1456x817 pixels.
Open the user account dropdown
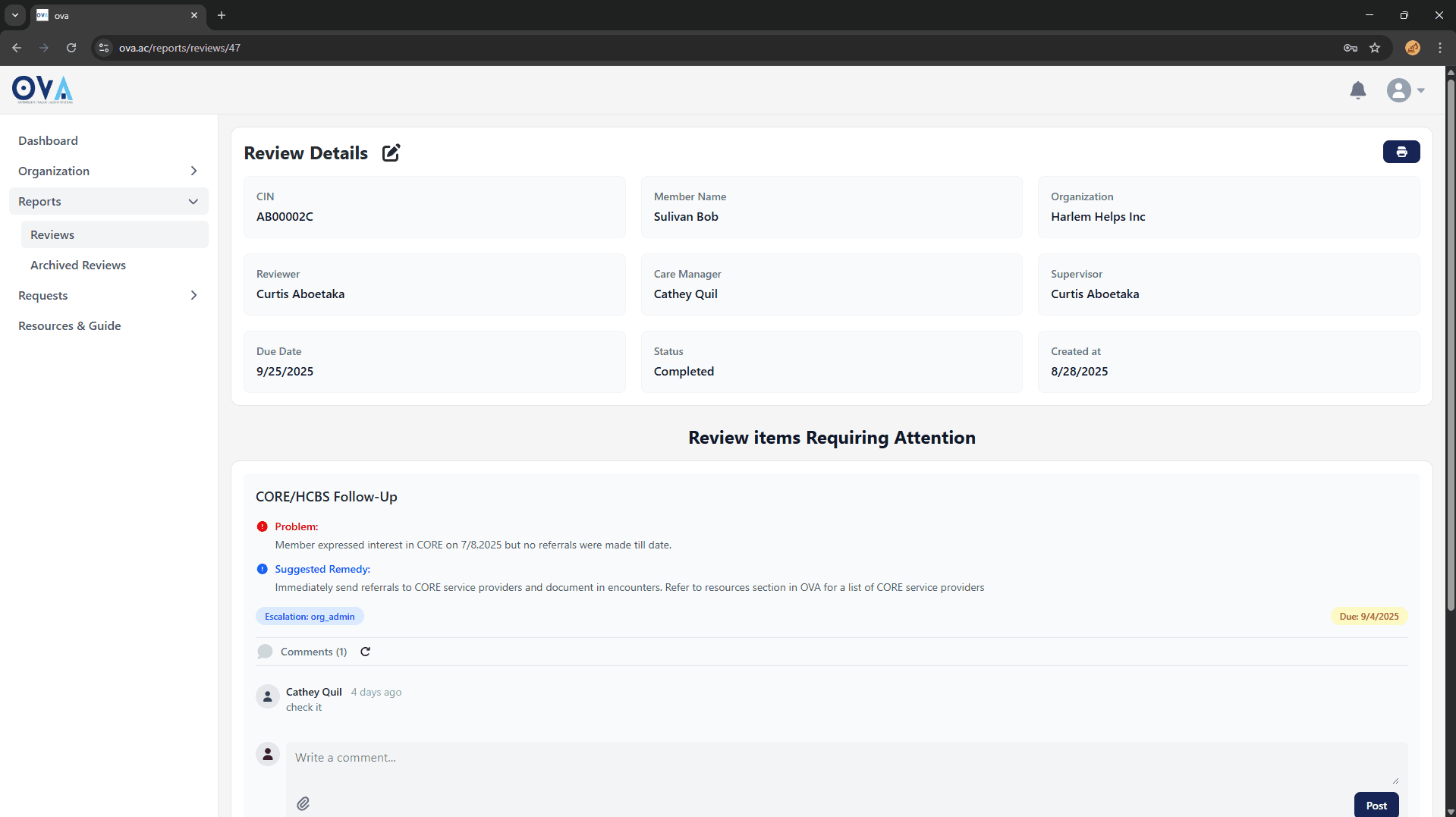coord(1405,91)
